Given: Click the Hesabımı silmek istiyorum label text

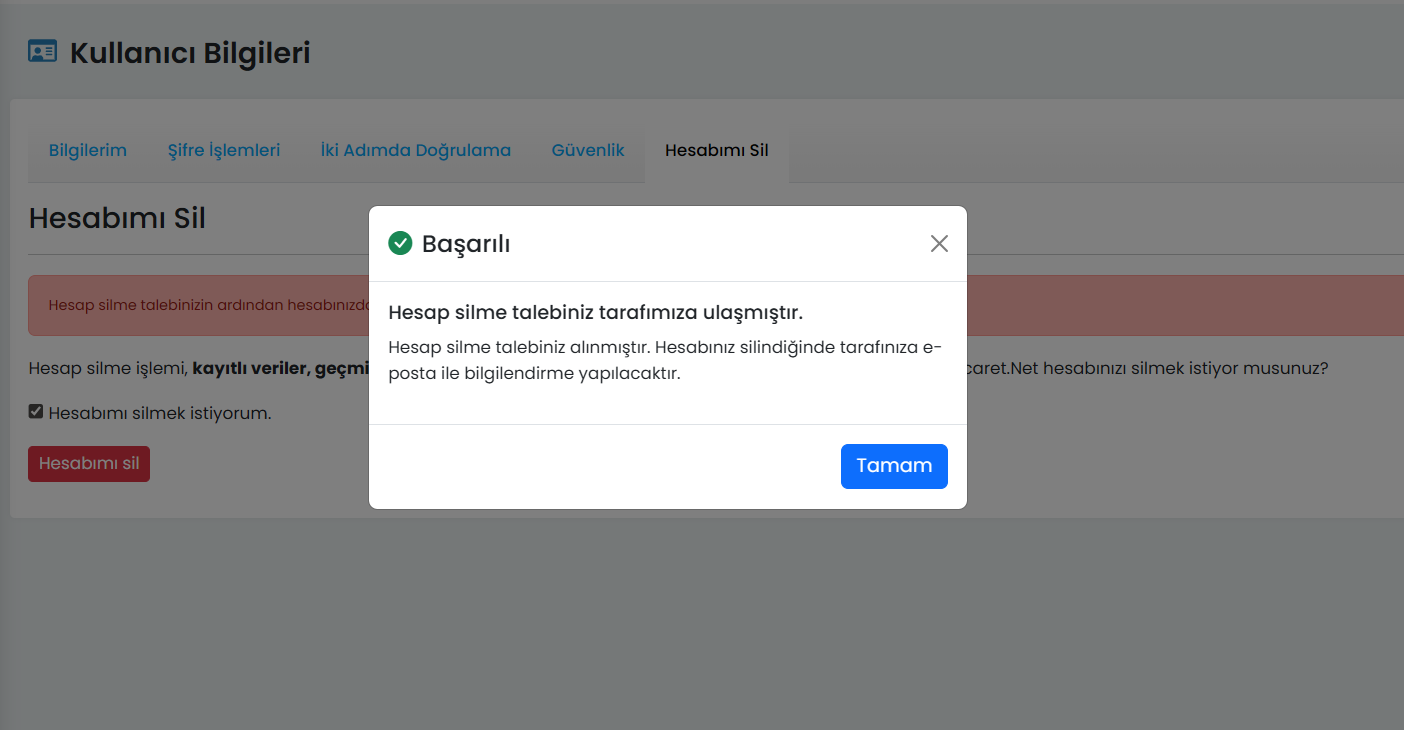Looking at the screenshot, I should [x=160, y=413].
